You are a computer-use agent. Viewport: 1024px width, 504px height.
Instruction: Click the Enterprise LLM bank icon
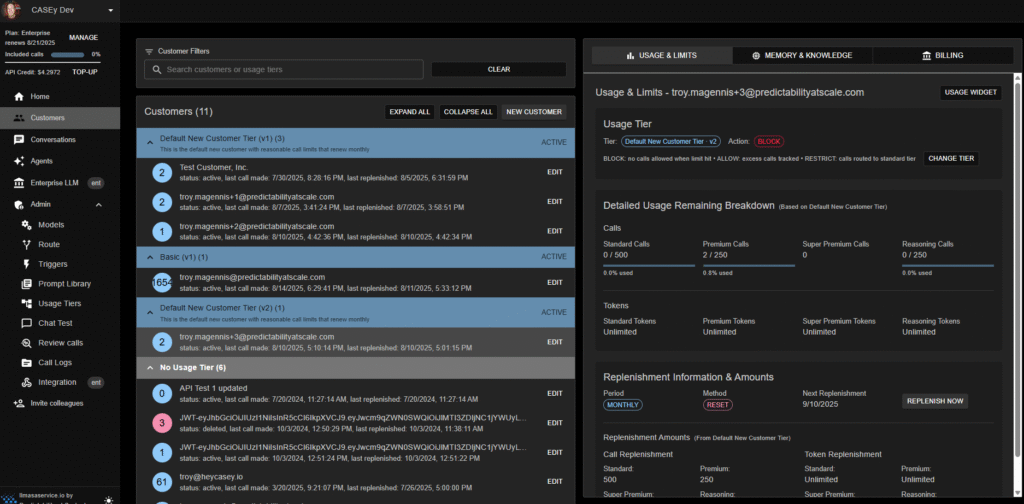(x=19, y=183)
